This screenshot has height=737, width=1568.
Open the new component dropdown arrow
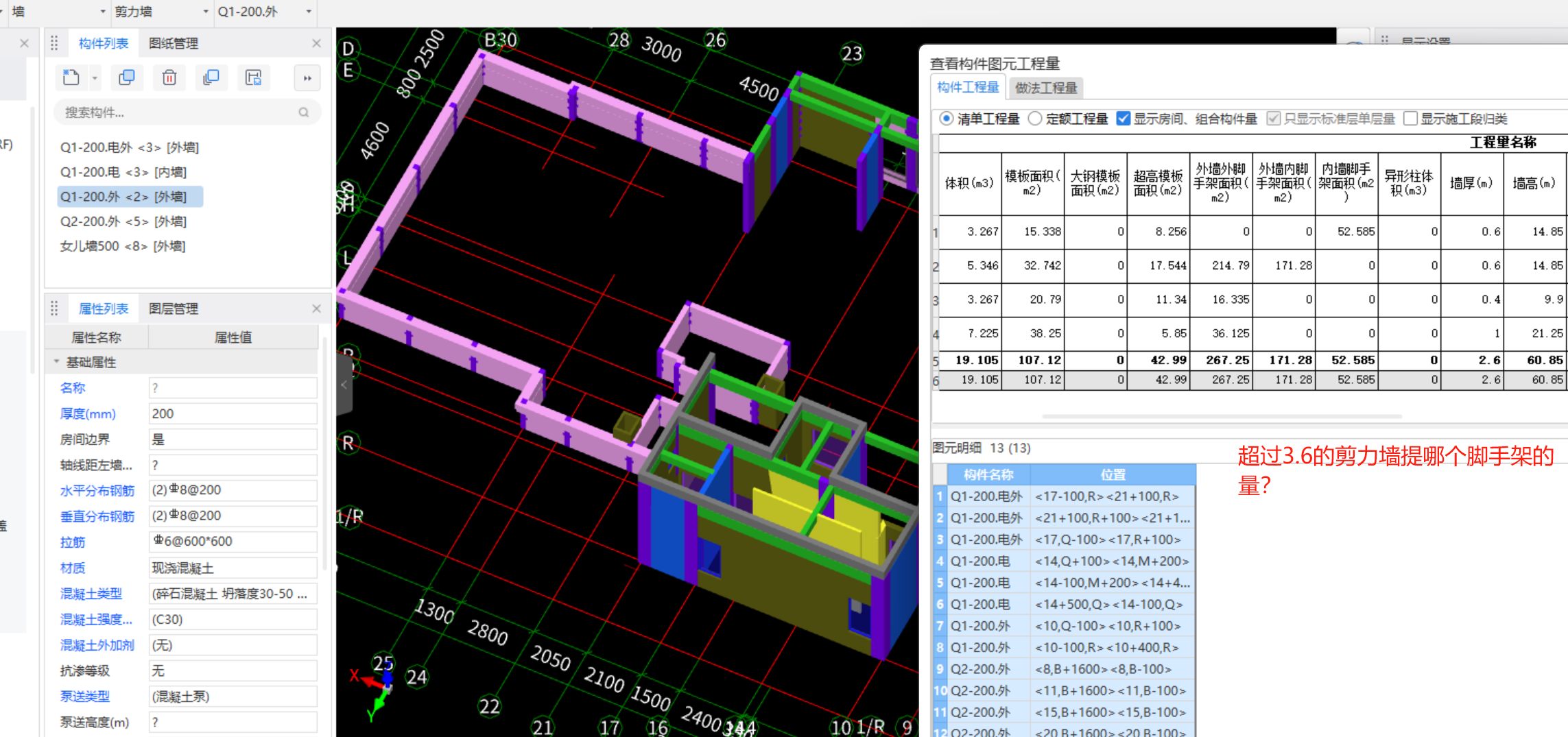point(95,78)
